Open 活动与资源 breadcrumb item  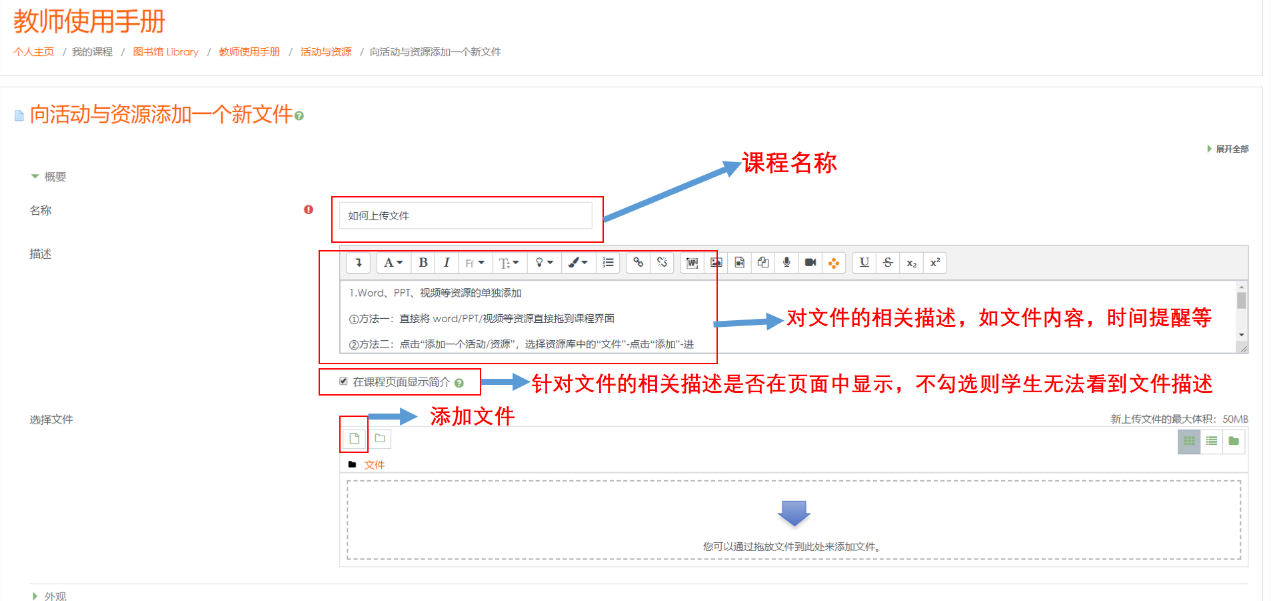[x=326, y=52]
